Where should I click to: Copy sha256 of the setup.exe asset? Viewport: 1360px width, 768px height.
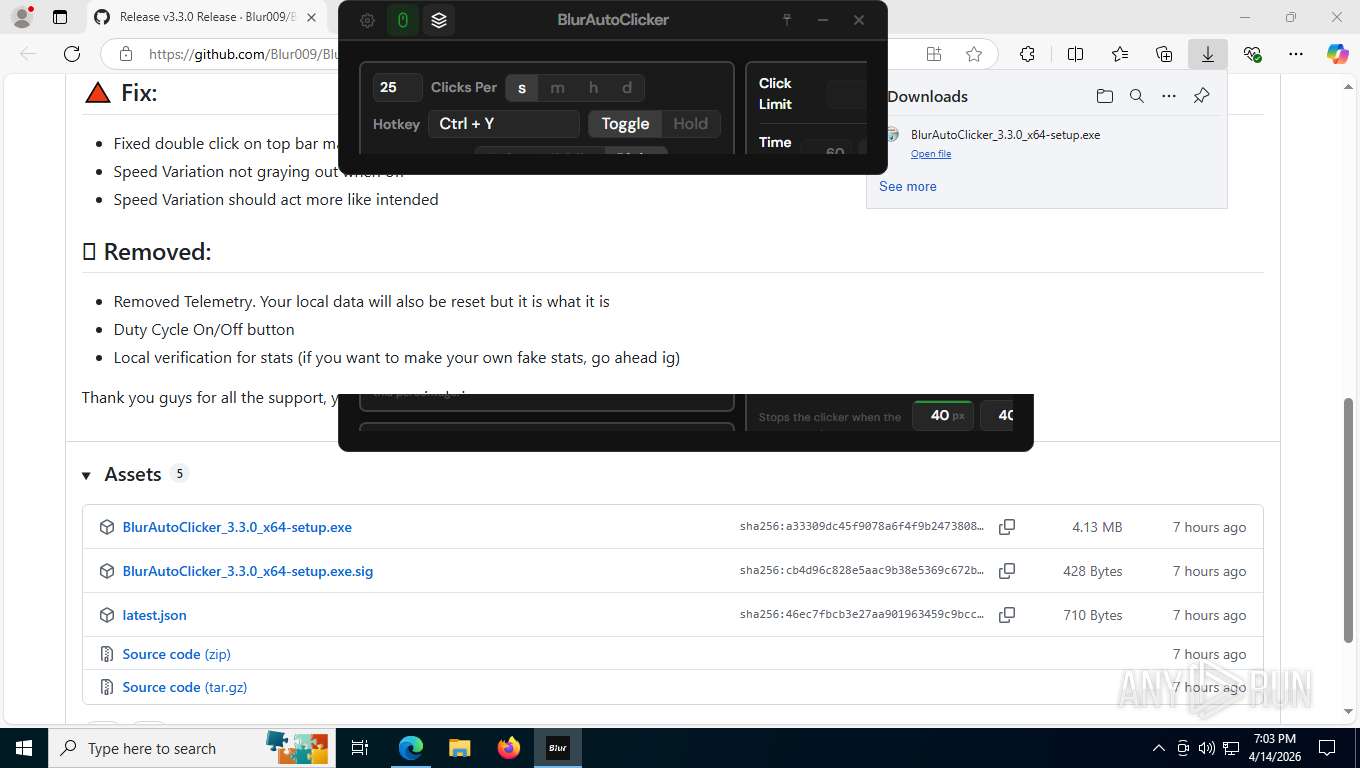click(x=1007, y=527)
